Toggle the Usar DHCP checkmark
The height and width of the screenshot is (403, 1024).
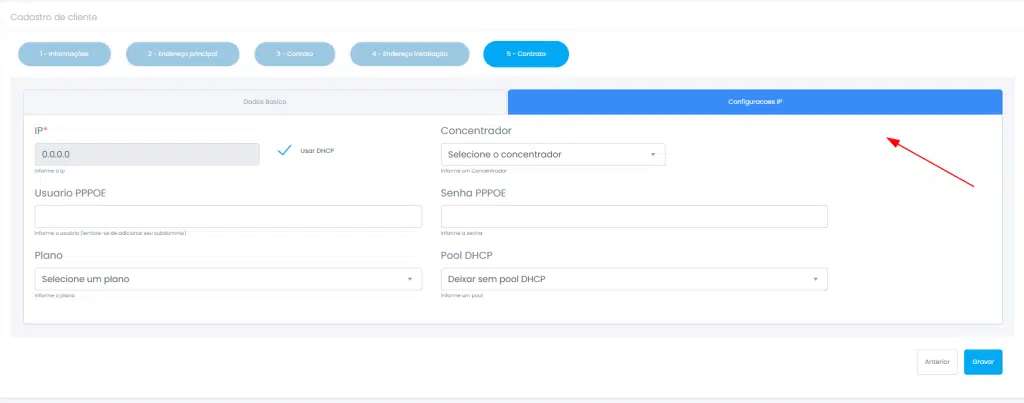[284, 151]
